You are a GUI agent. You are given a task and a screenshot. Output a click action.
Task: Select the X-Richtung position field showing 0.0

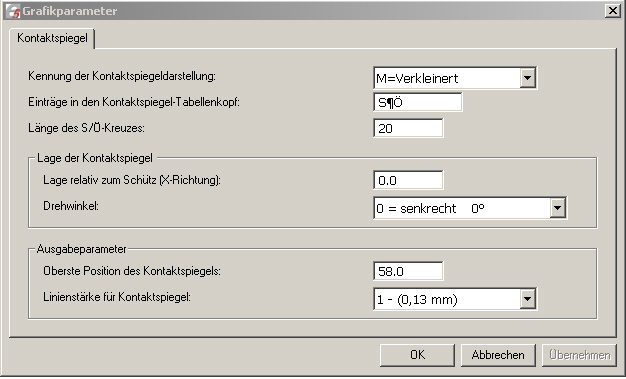pyautogui.click(x=408, y=180)
